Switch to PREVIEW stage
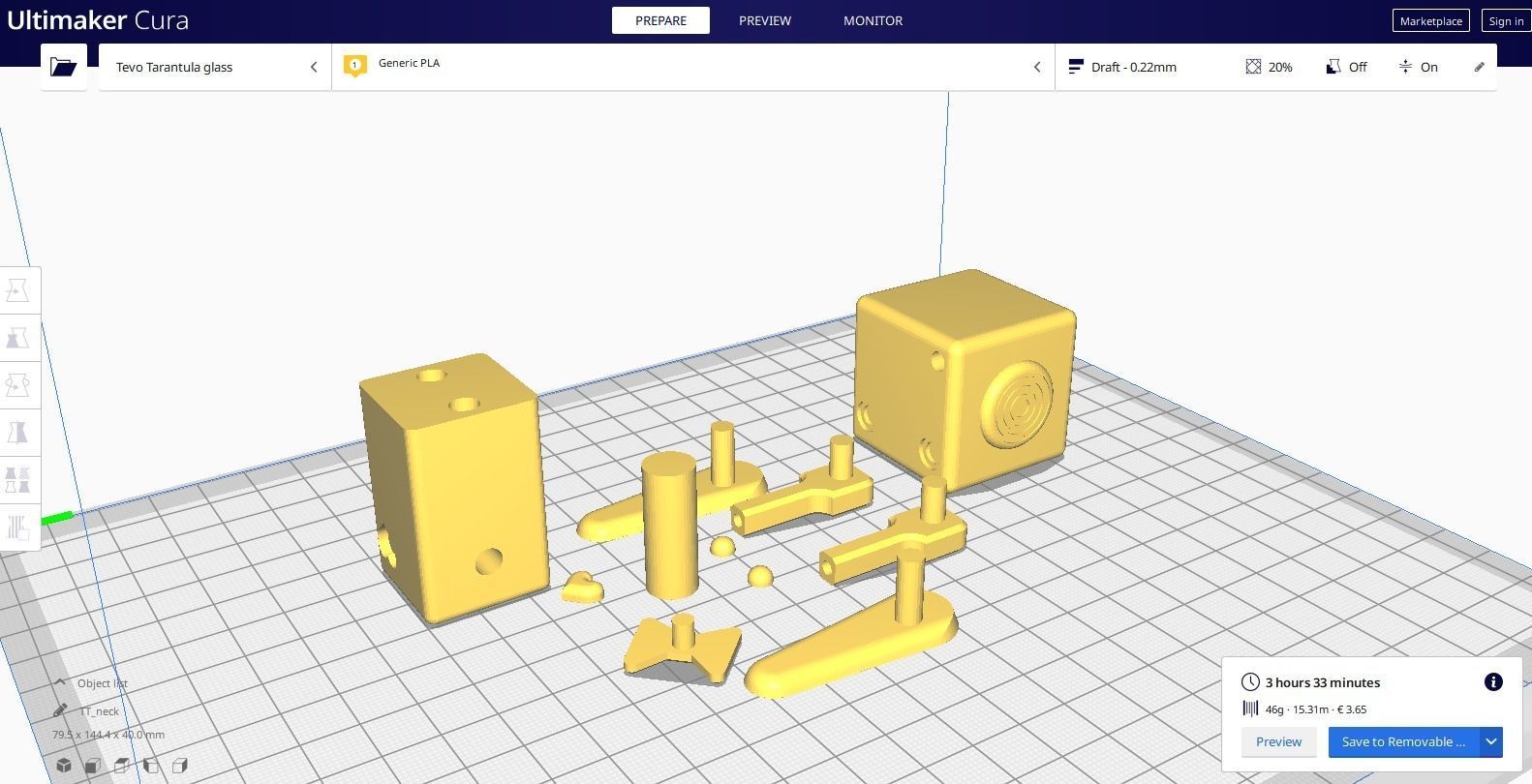 tap(765, 20)
